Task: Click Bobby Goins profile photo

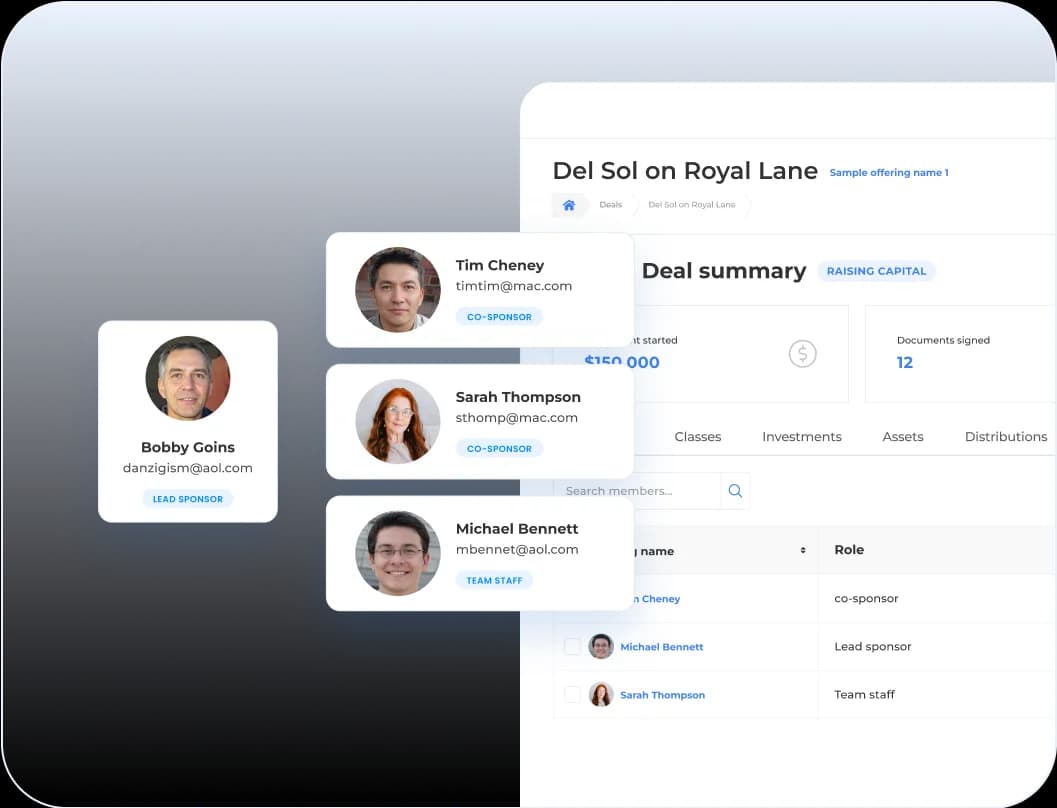Action: (188, 378)
